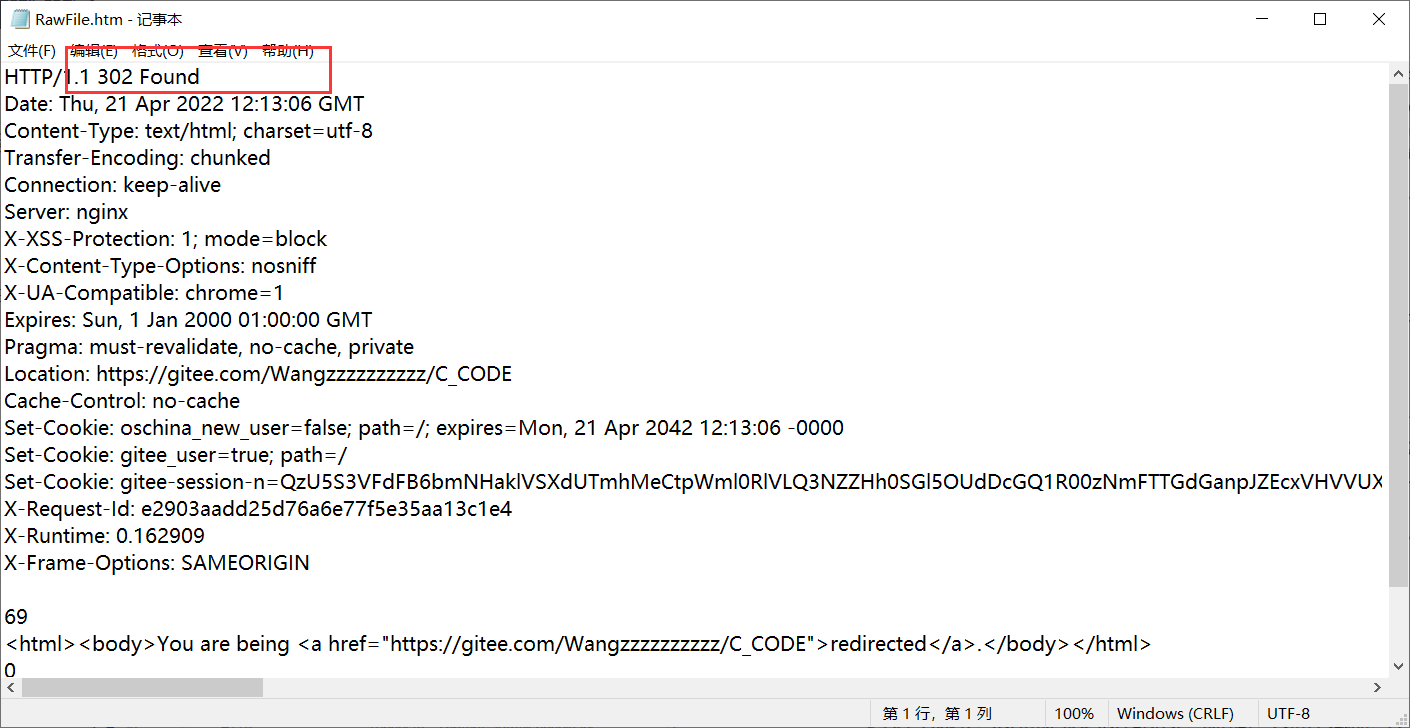Open the 文件(F) menu
Image resolution: width=1410 pixels, height=728 pixels.
[x=32, y=51]
